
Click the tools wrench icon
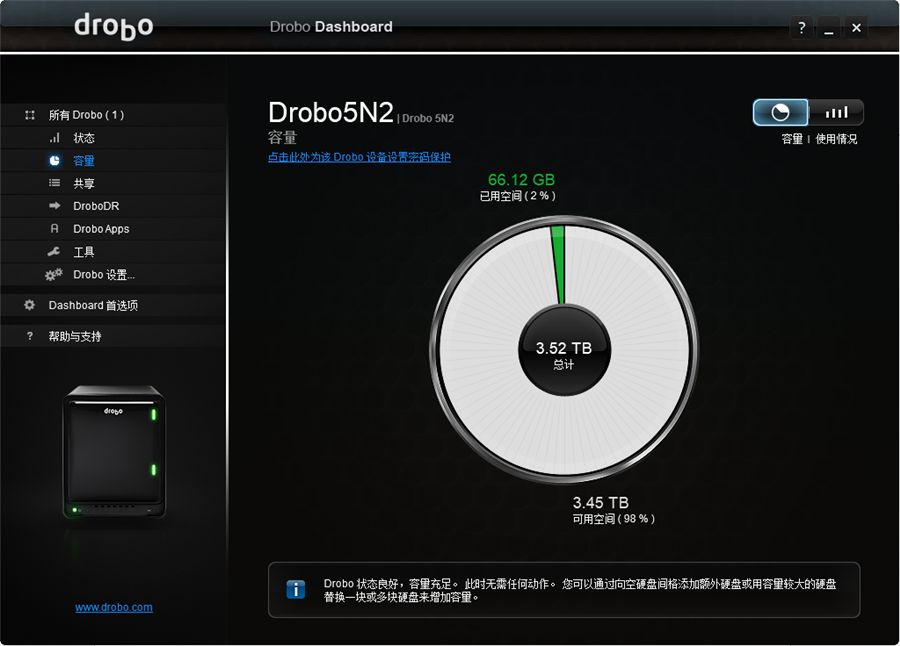[54, 252]
